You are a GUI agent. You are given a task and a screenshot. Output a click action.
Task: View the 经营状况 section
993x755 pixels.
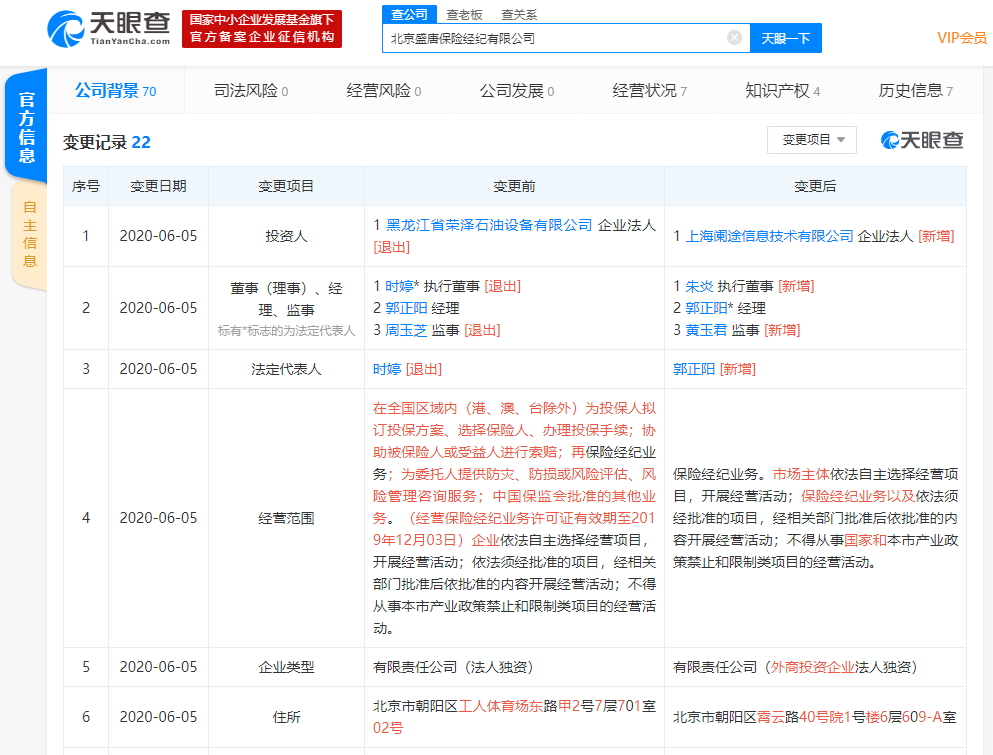(645, 89)
